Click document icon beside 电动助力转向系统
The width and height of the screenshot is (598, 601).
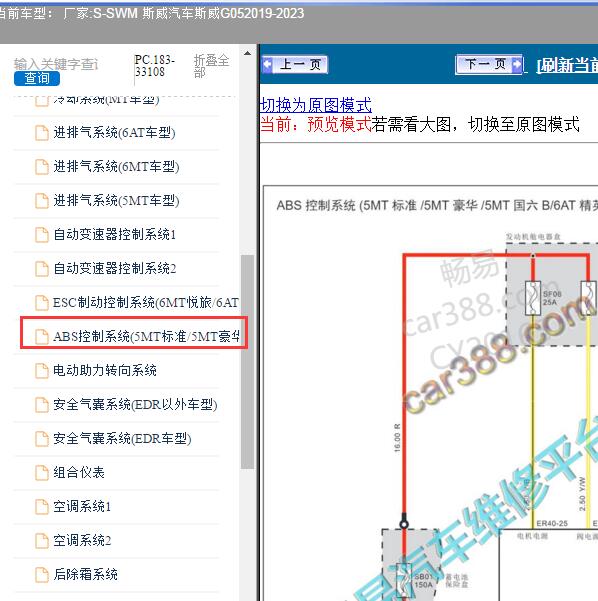42,371
